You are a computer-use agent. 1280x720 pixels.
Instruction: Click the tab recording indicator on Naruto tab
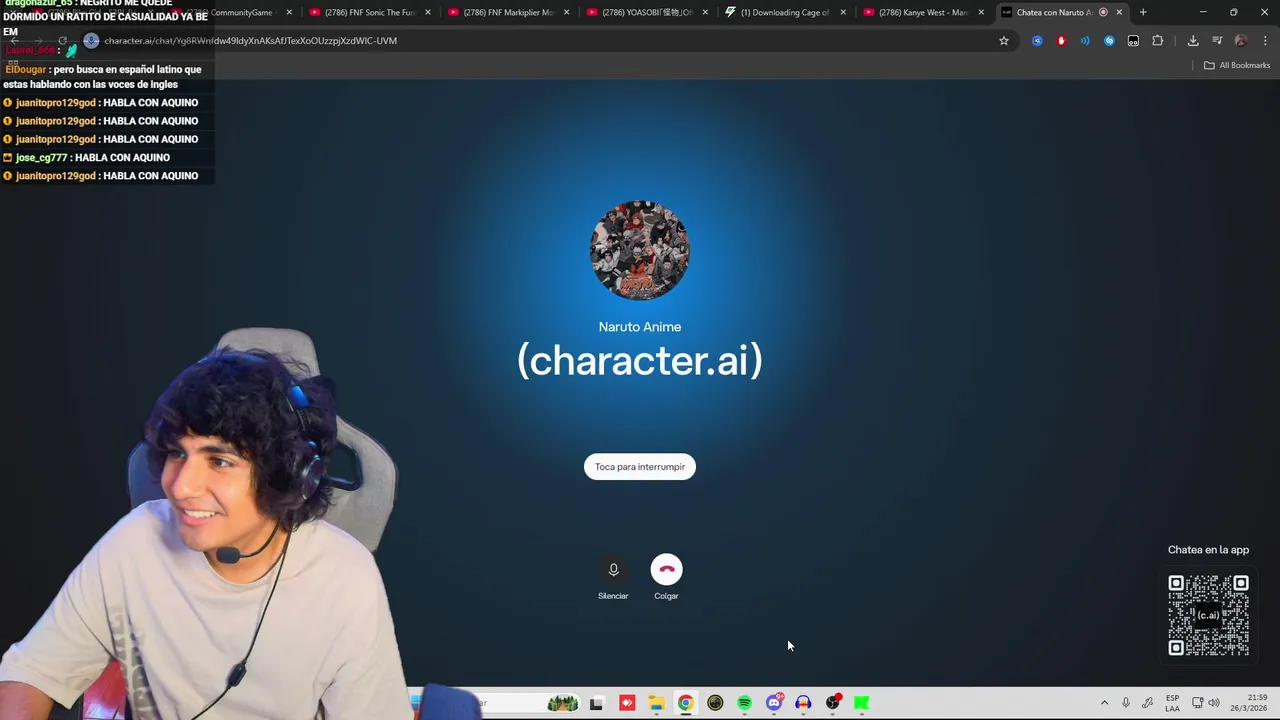(1103, 12)
